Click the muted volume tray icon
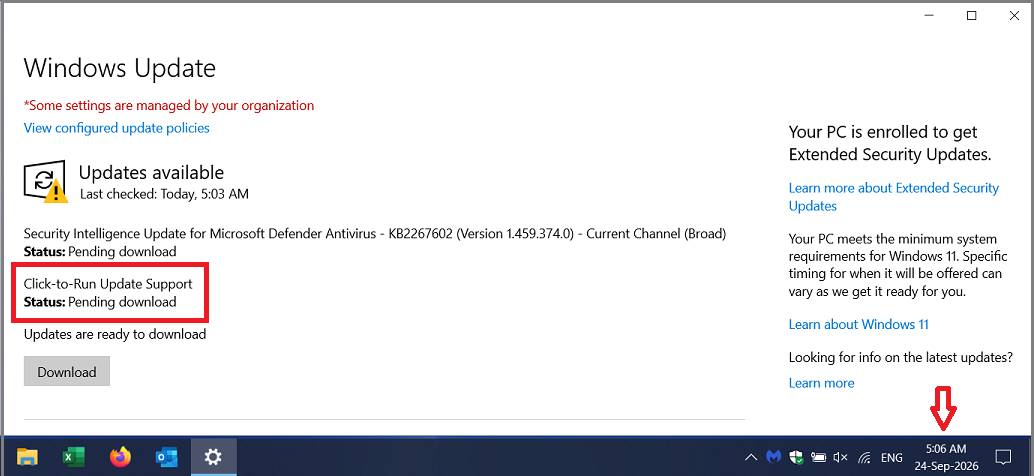Viewport: 1034px width, 476px height. coord(840,457)
